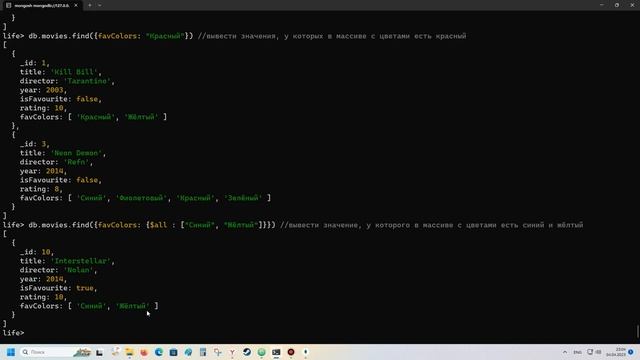Open the red recorder app in taskbar
640x360 pixels.
pos(291,352)
